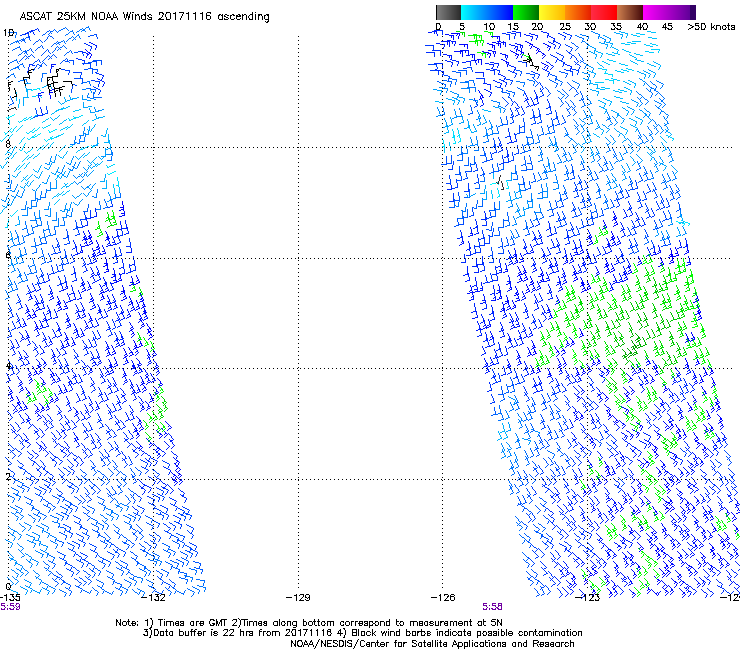Click the magenta 40–45 knots legend swatch
Viewport: 740px width, 650px height.
pyautogui.click(x=656, y=12)
